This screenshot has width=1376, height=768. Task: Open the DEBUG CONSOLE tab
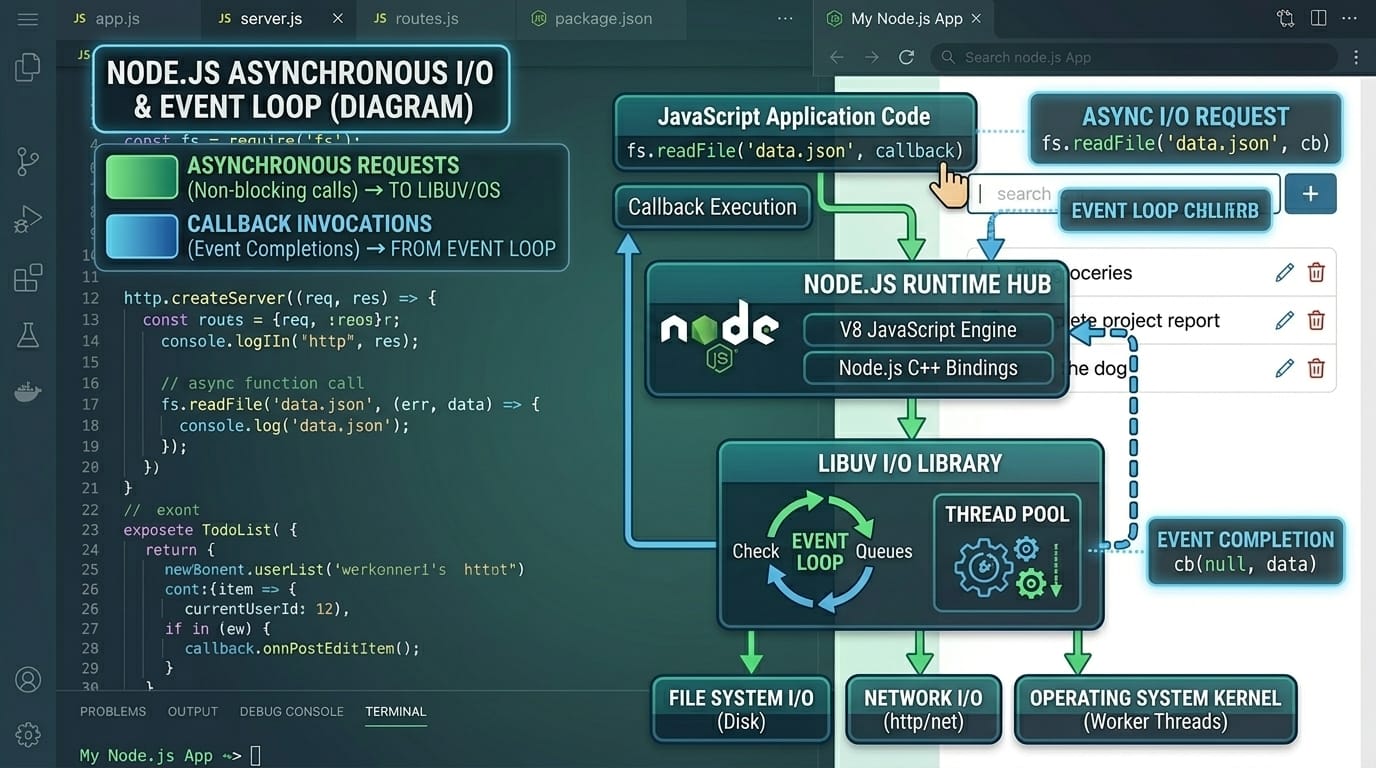click(291, 711)
